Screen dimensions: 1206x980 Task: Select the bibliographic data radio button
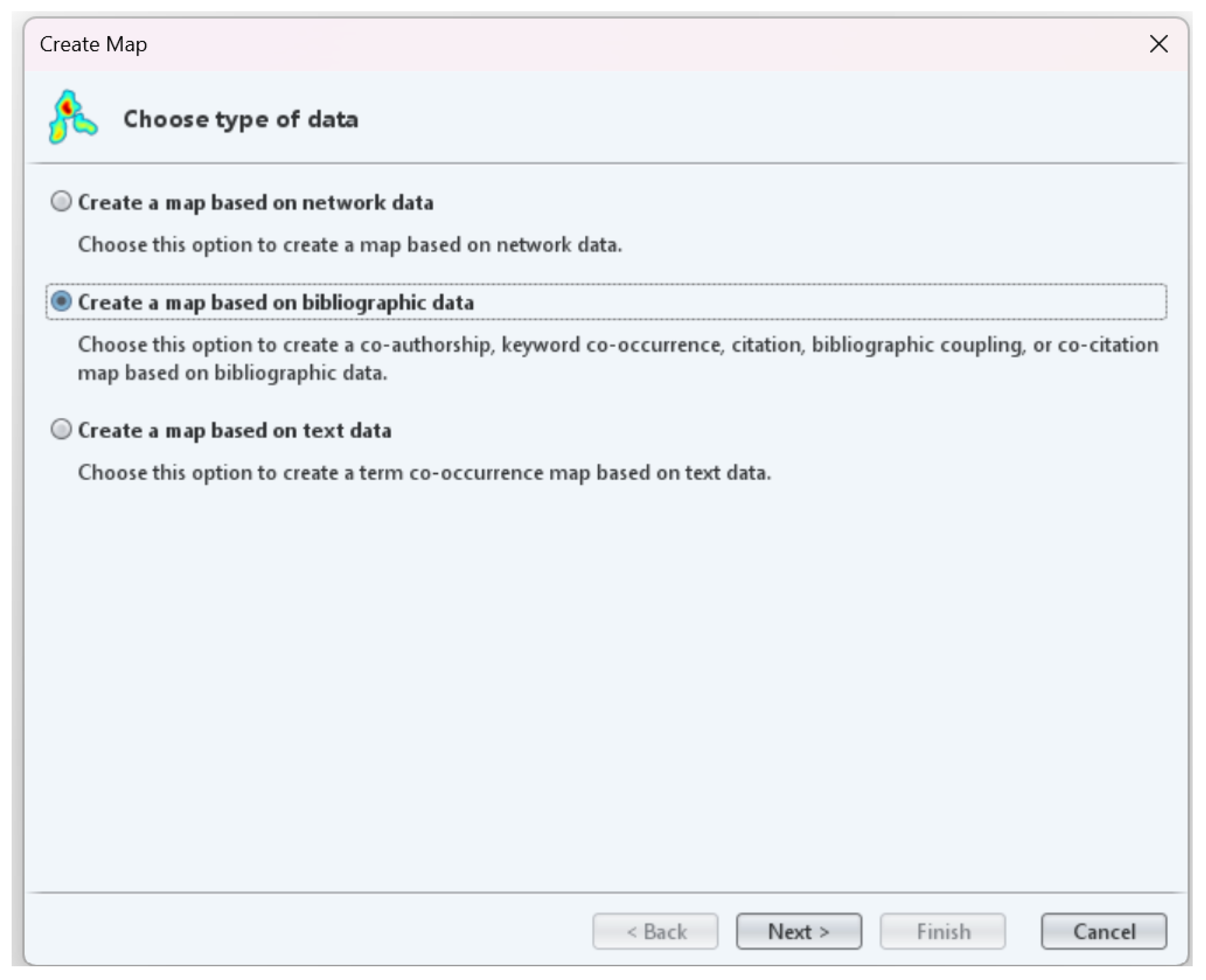[x=61, y=302]
